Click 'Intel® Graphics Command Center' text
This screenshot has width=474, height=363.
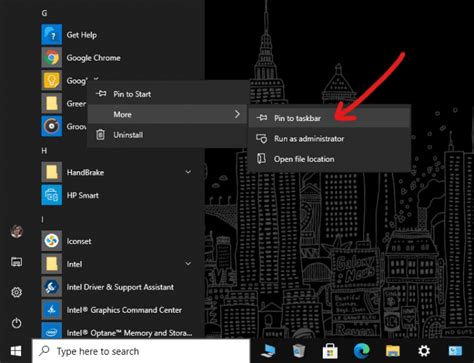pos(124,310)
